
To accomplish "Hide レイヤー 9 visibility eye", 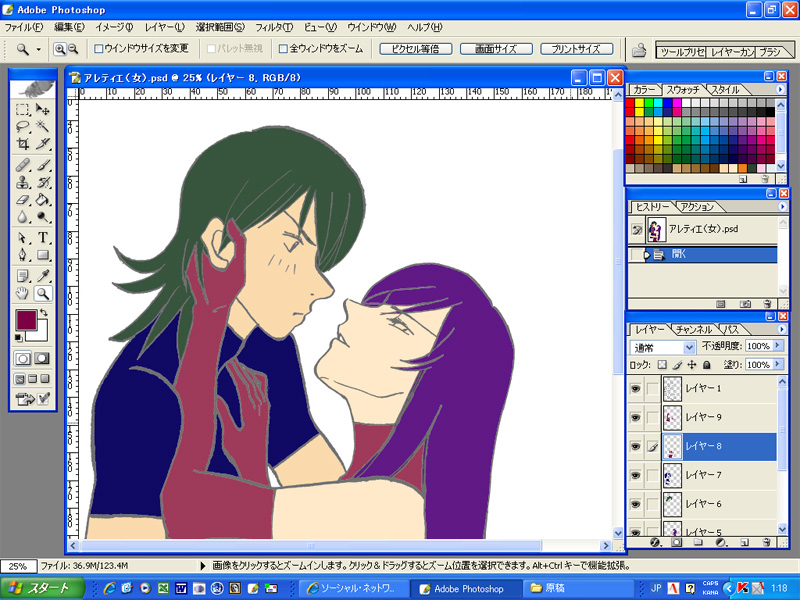I will coord(635,417).
